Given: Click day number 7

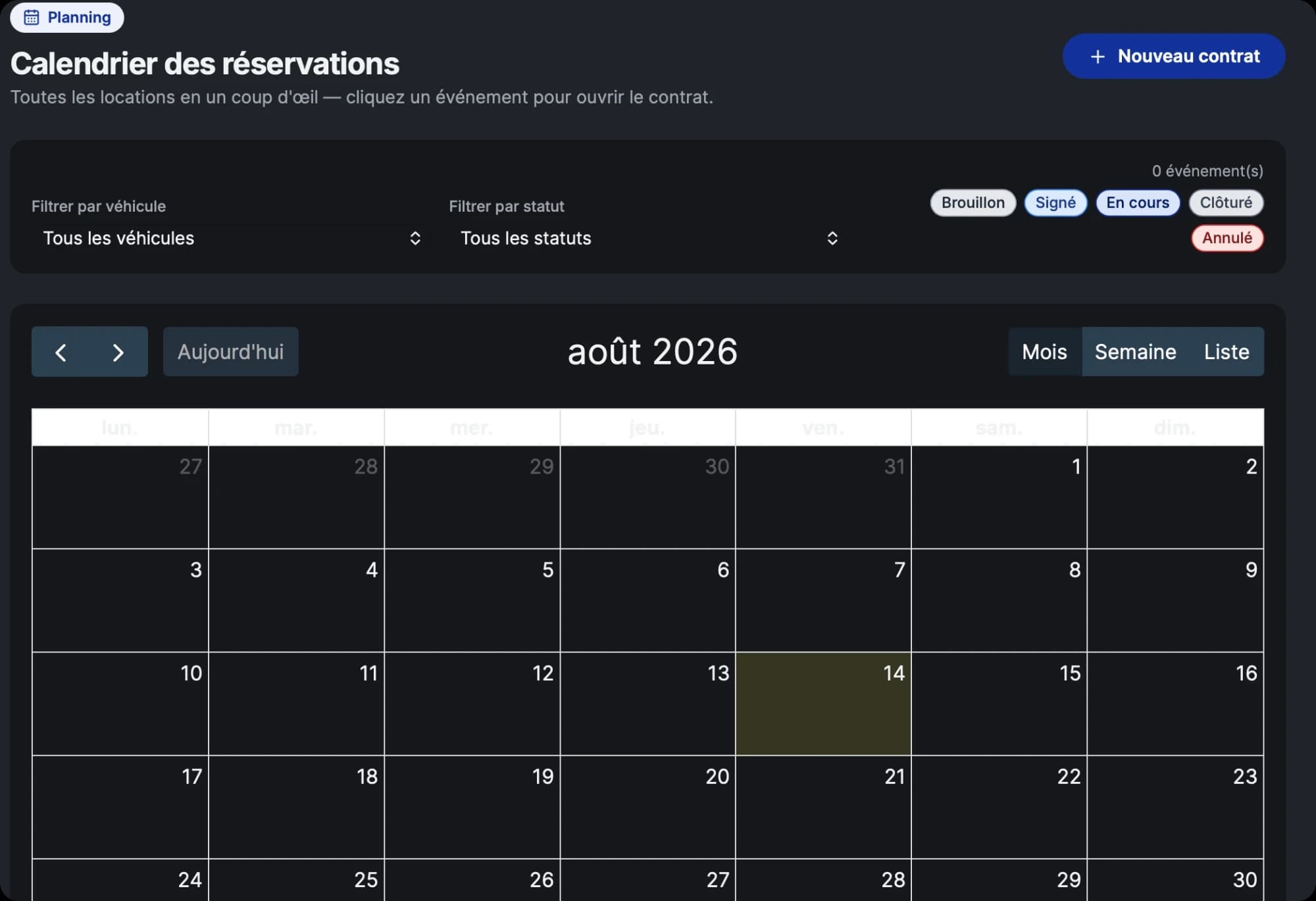Looking at the screenshot, I should [x=899, y=570].
